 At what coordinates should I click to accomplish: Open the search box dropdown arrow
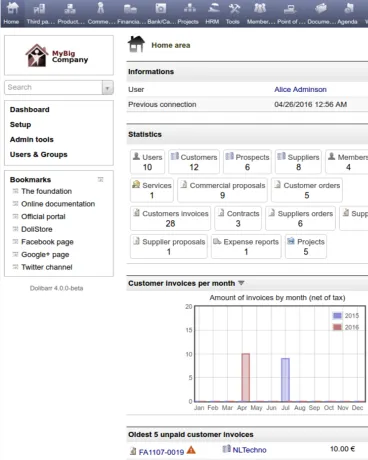coord(107,88)
